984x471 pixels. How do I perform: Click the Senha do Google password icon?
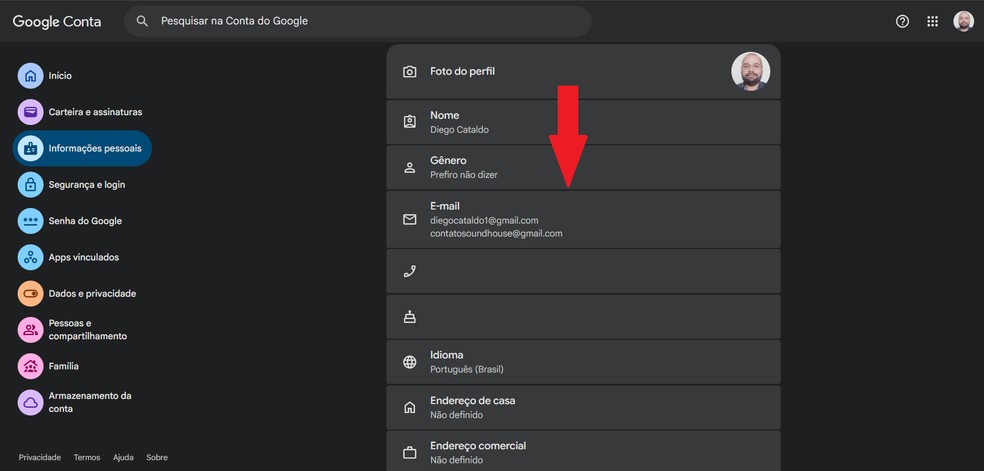[x=31, y=221]
